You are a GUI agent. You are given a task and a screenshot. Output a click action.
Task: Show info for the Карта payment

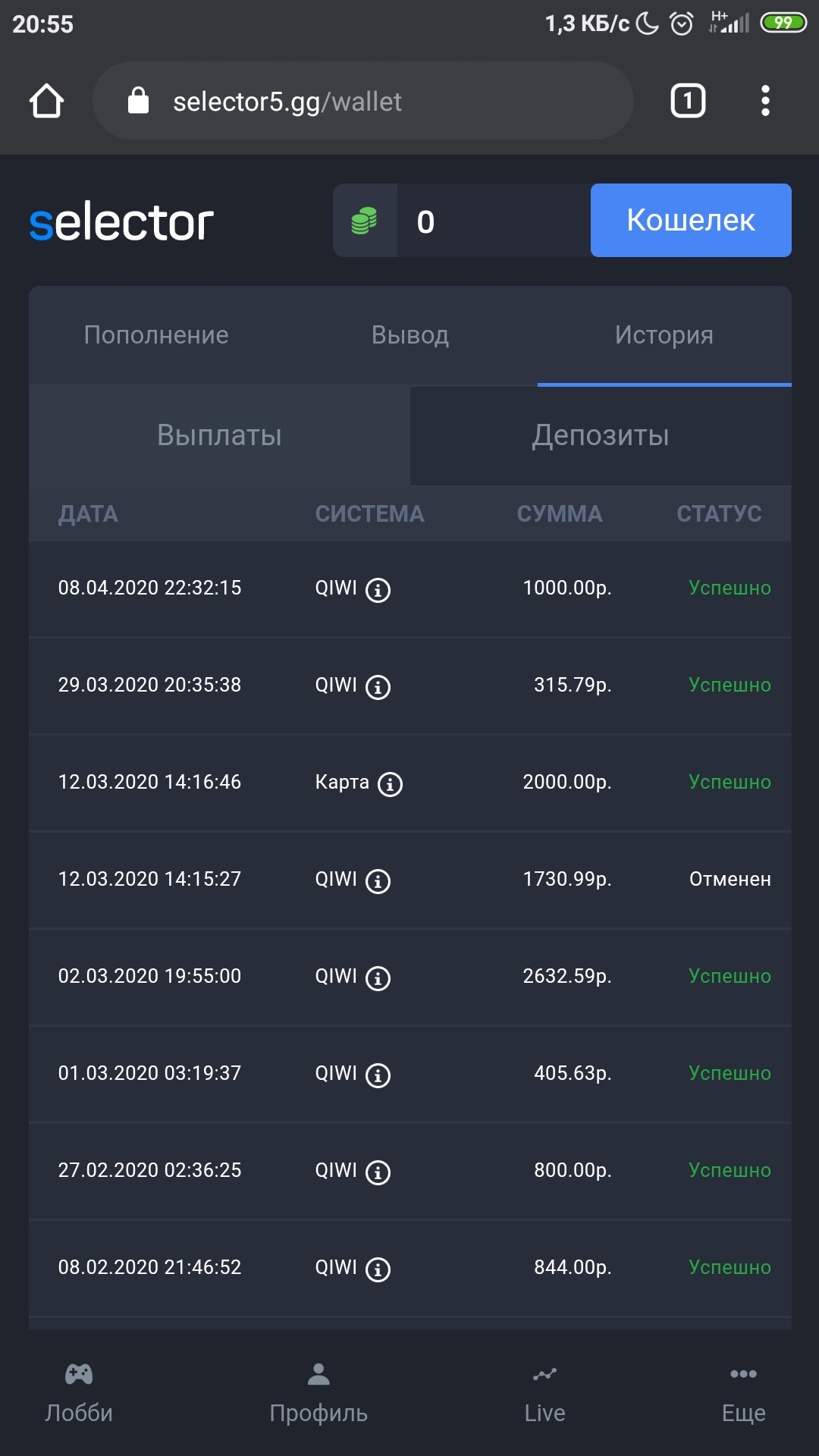pos(390,783)
